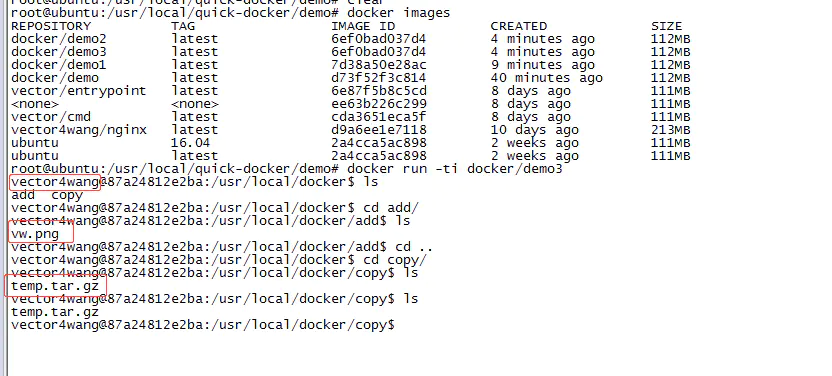This screenshot has height=376, width=832.
Task: Click the 213MB size value
Action: pos(671,130)
